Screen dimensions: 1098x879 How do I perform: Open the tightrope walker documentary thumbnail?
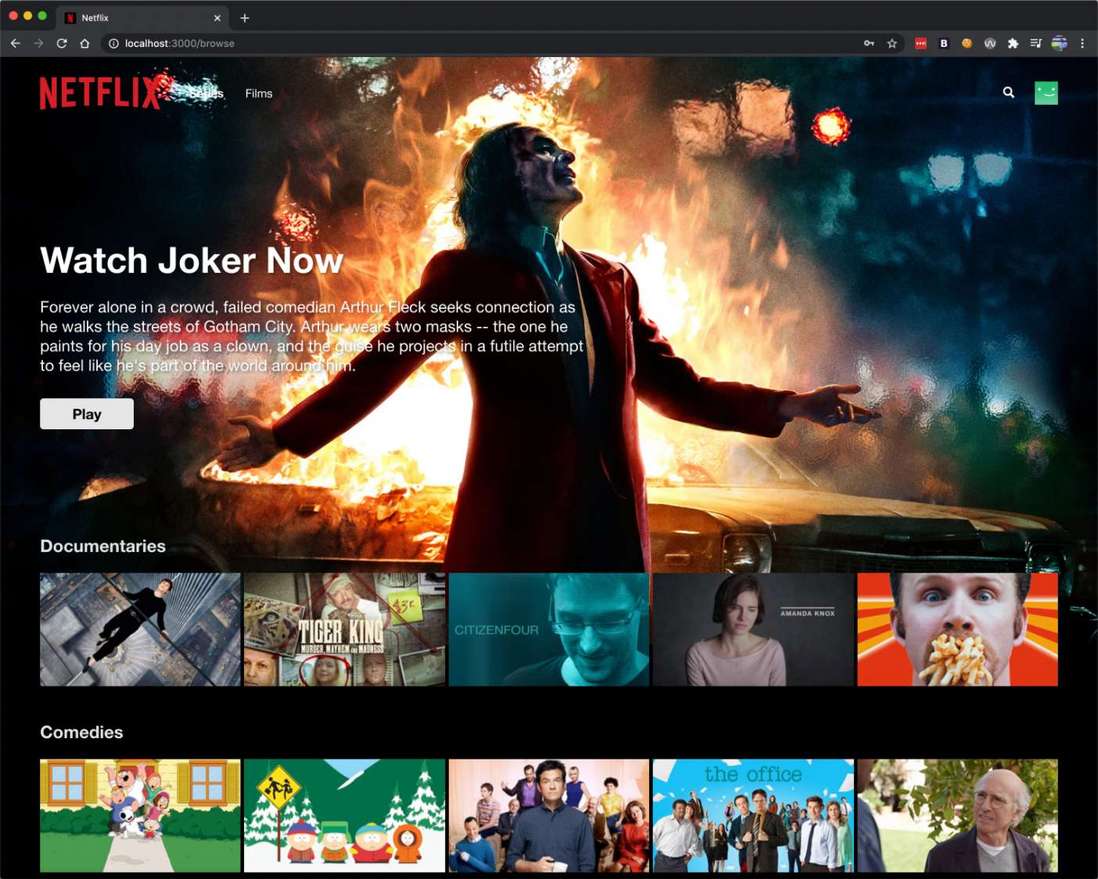click(140, 630)
